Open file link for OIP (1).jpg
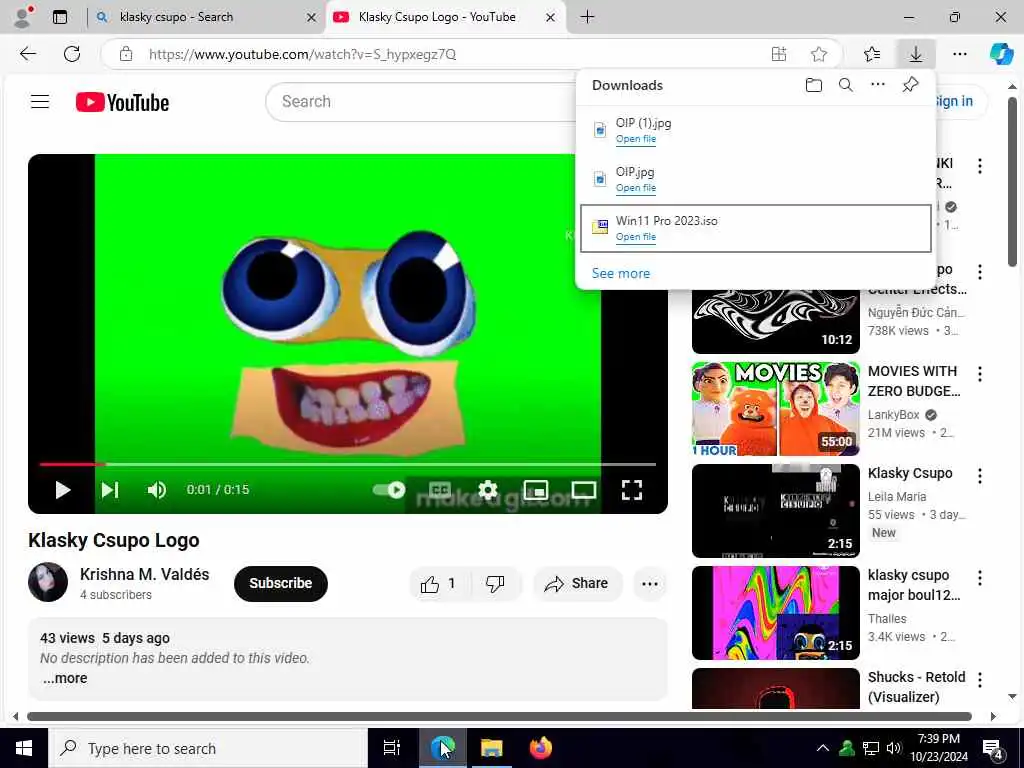Viewport: 1024px width, 768px height. point(635,138)
